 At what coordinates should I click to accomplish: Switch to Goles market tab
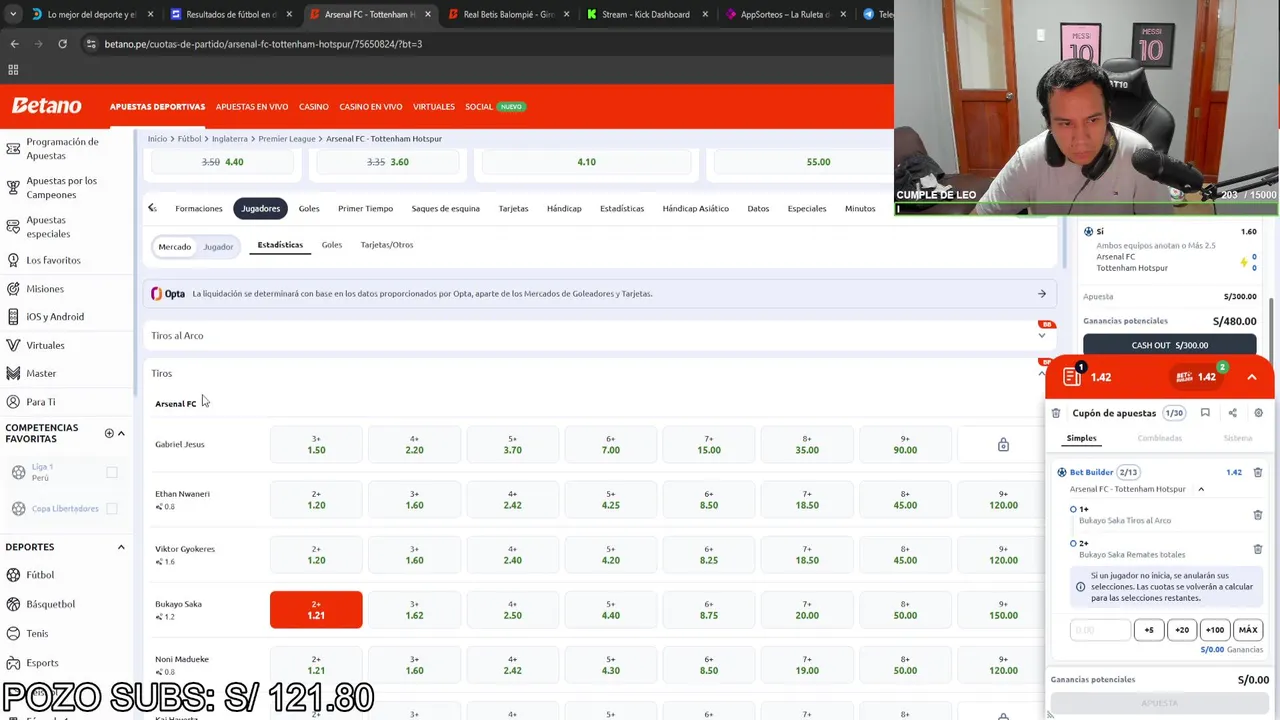[x=309, y=208]
